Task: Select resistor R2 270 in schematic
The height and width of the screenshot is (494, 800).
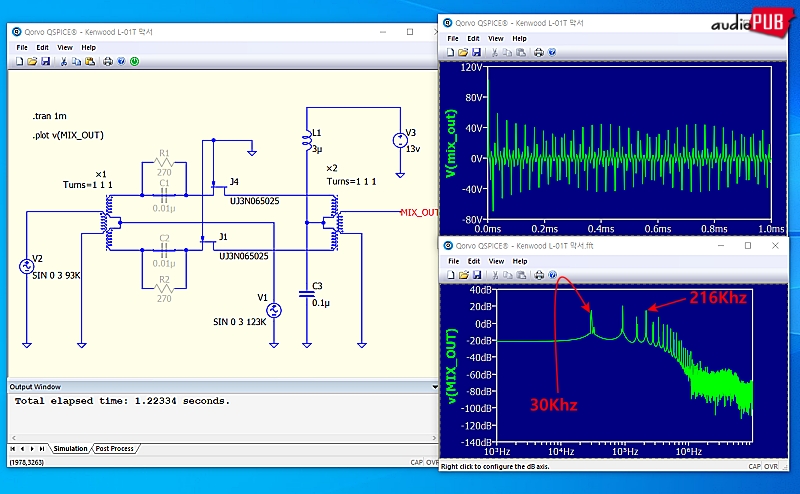Action: (164, 289)
